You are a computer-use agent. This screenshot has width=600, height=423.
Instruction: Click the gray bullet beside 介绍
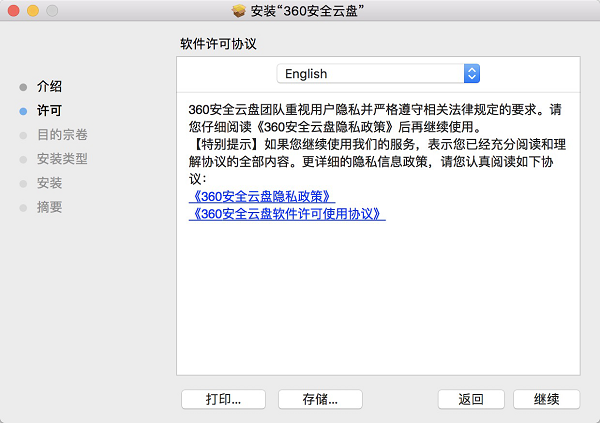23,87
